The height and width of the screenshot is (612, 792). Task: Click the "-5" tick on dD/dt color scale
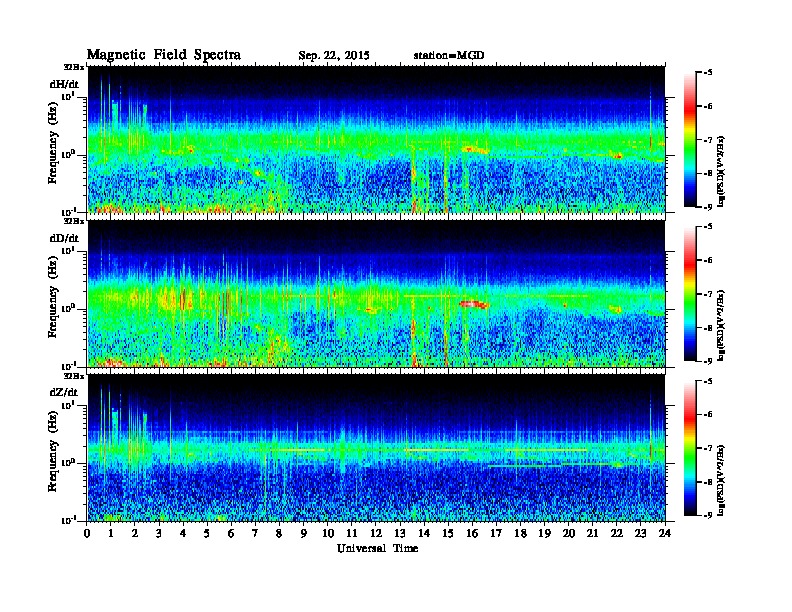click(708, 227)
